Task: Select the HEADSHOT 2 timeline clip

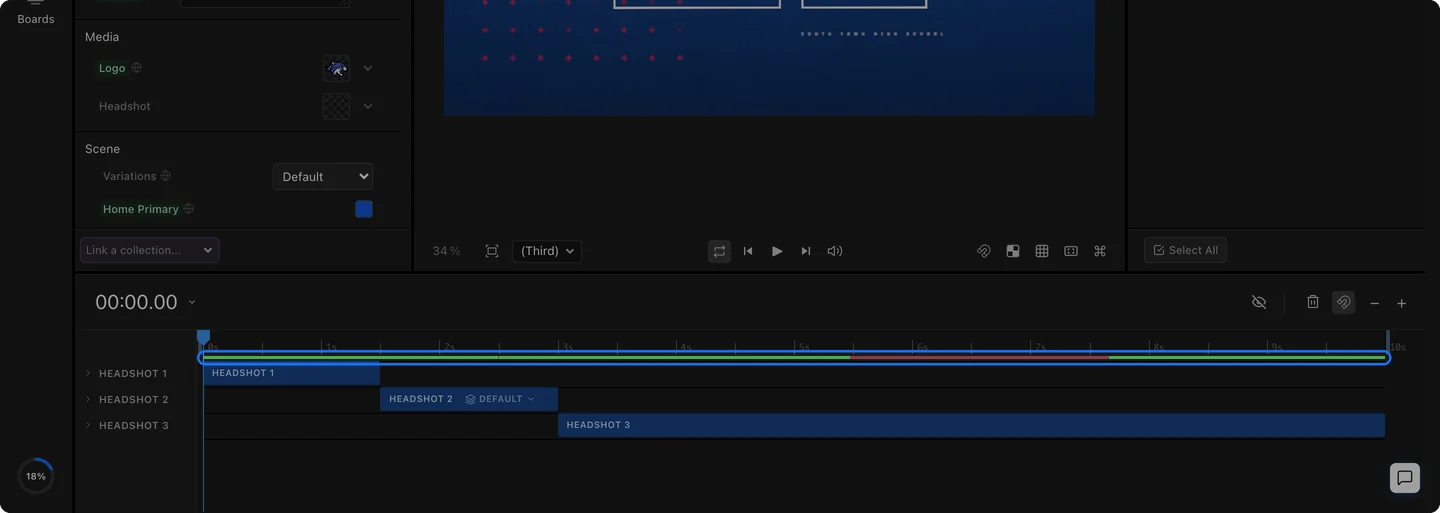Action: click(469, 399)
